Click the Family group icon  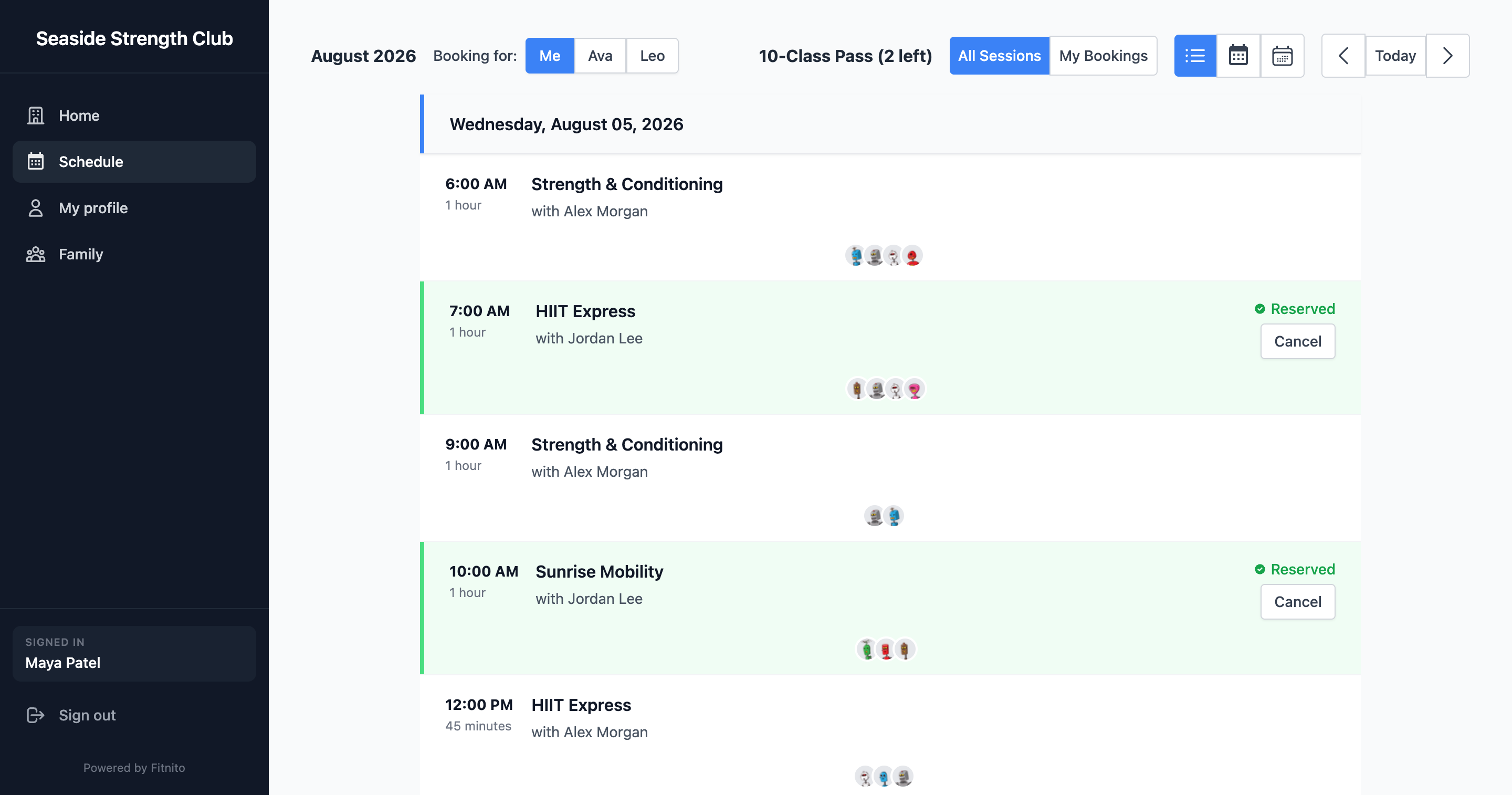pyautogui.click(x=36, y=254)
